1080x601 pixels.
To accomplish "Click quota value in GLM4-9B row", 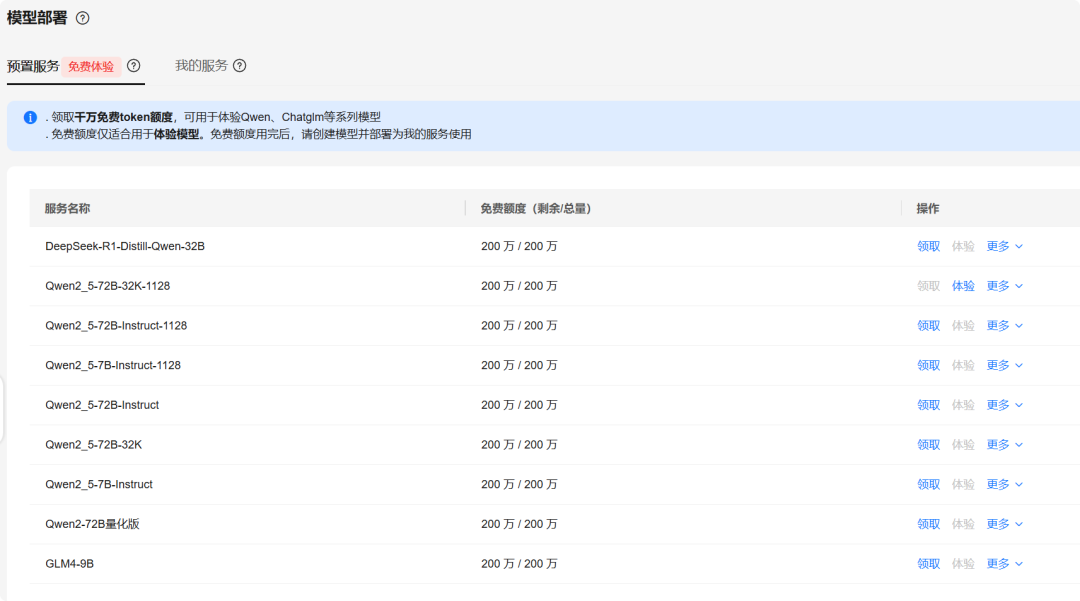I will pos(519,564).
